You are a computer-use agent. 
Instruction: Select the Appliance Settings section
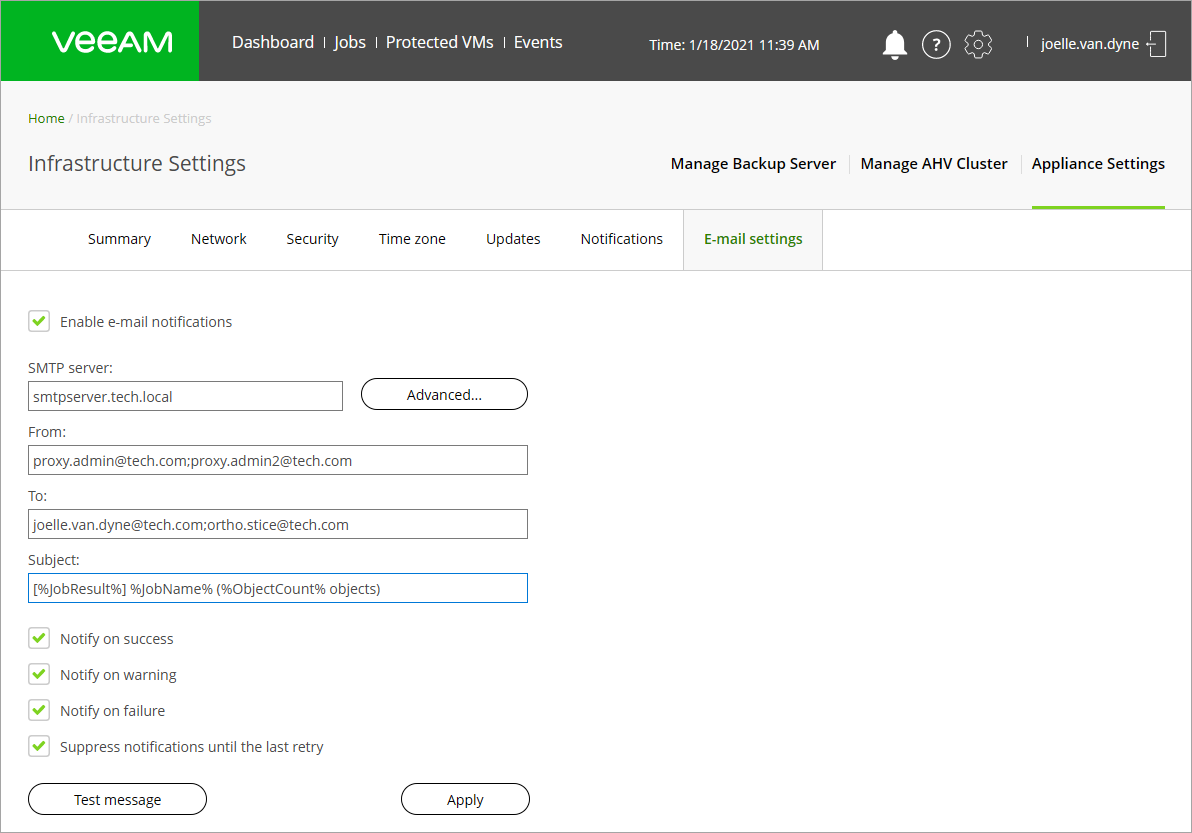1098,164
